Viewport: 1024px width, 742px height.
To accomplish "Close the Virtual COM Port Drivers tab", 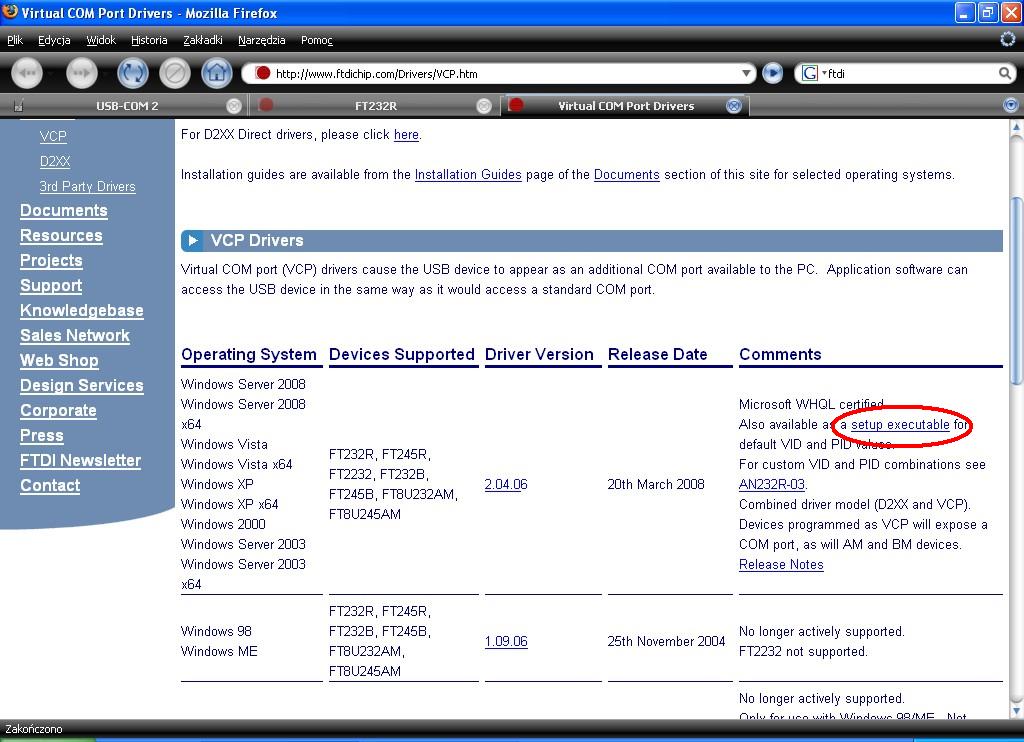I will (x=734, y=106).
